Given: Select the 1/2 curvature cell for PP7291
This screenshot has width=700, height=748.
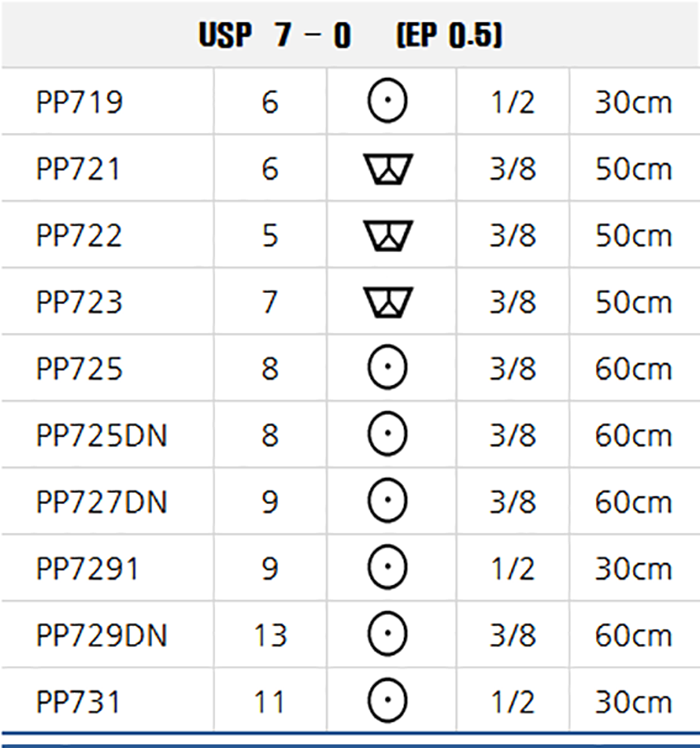Looking at the screenshot, I should click(512, 569).
